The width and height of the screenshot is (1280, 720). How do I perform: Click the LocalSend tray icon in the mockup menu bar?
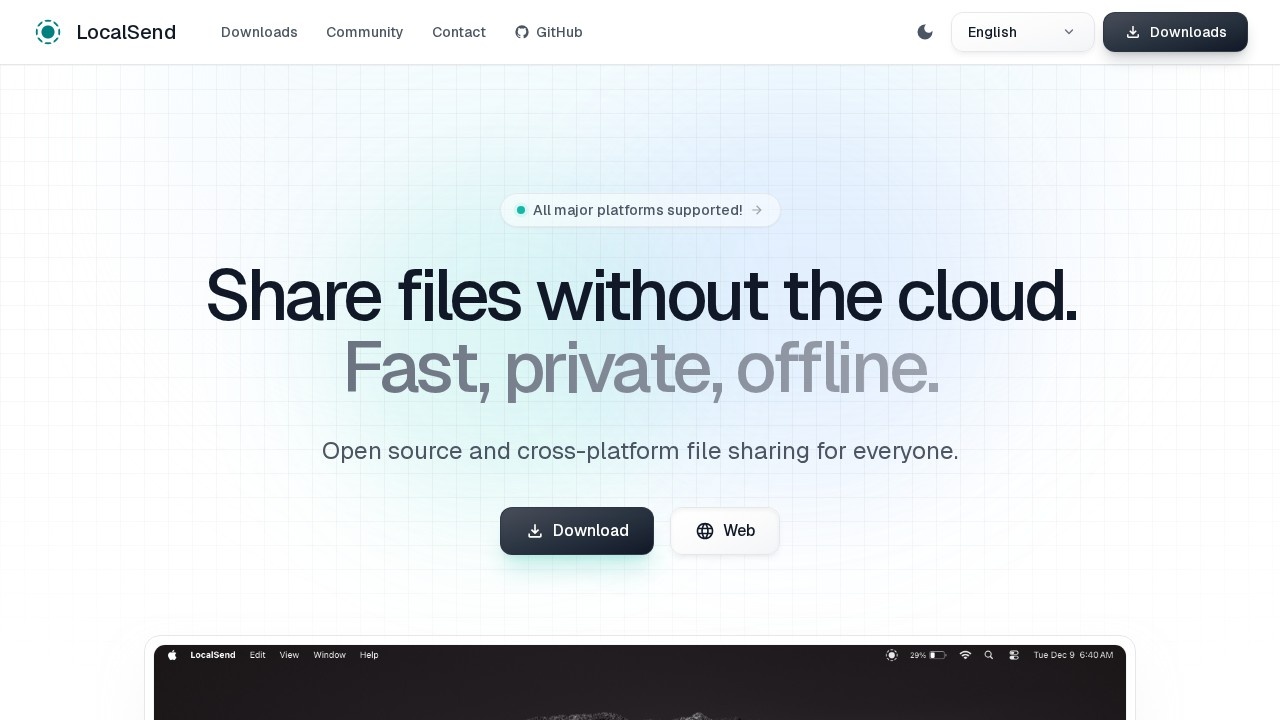[892, 655]
